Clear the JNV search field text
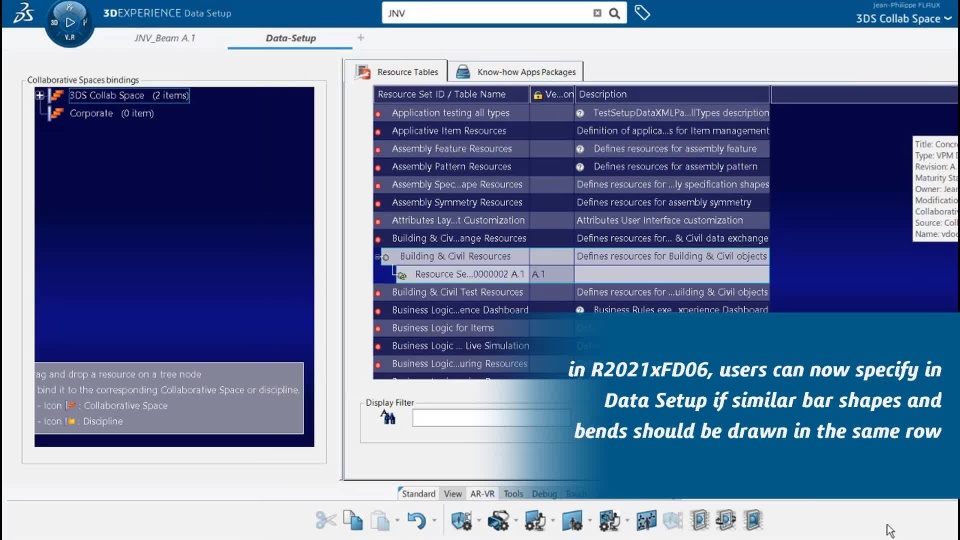 (597, 13)
